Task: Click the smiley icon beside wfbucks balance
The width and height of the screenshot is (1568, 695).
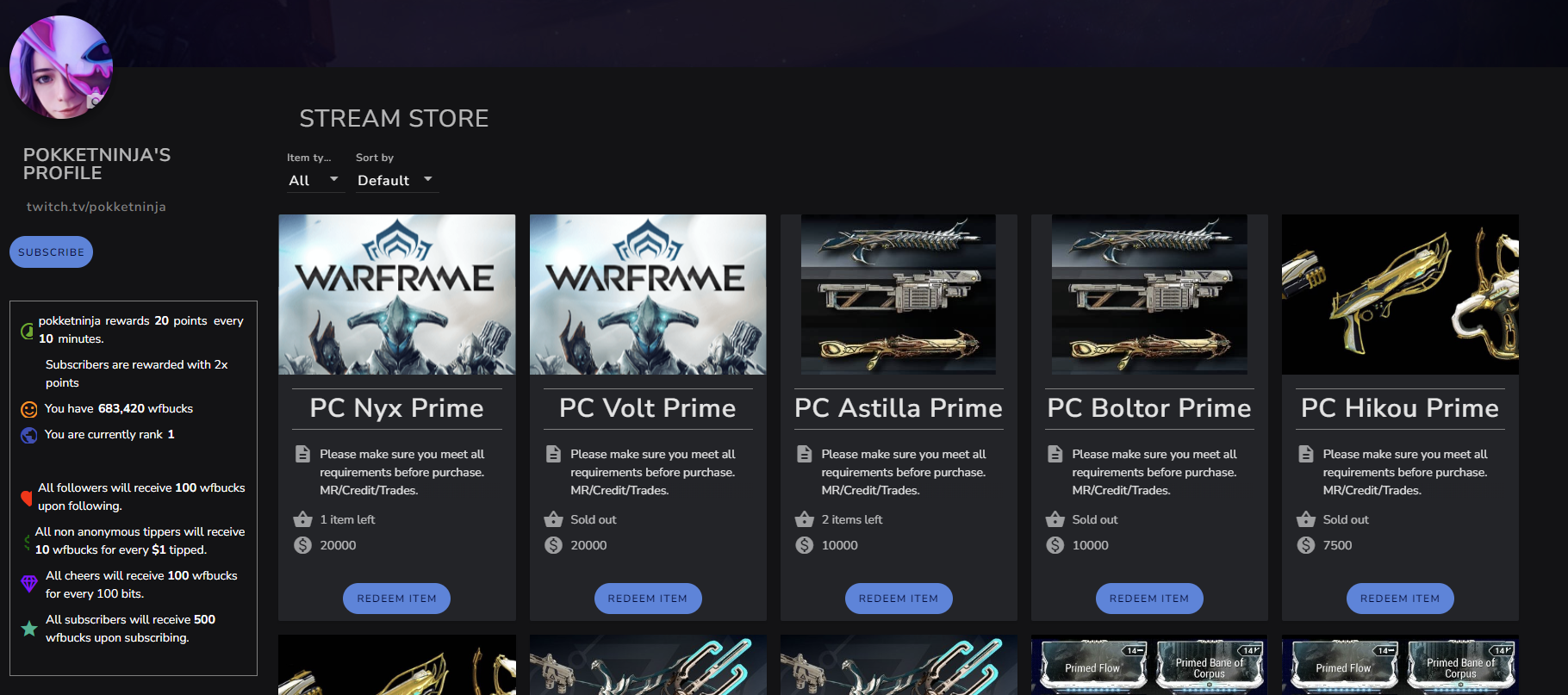Action: click(x=28, y=409)
